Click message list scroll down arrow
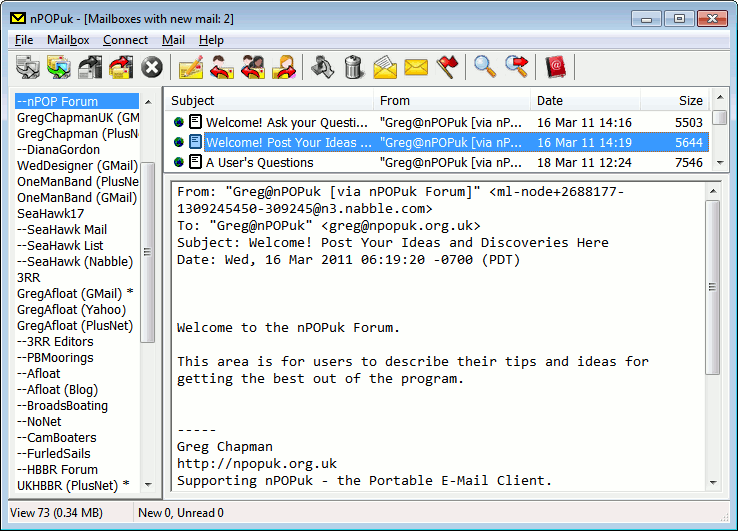This screenshot has height=531, width=738. [720, 163]
